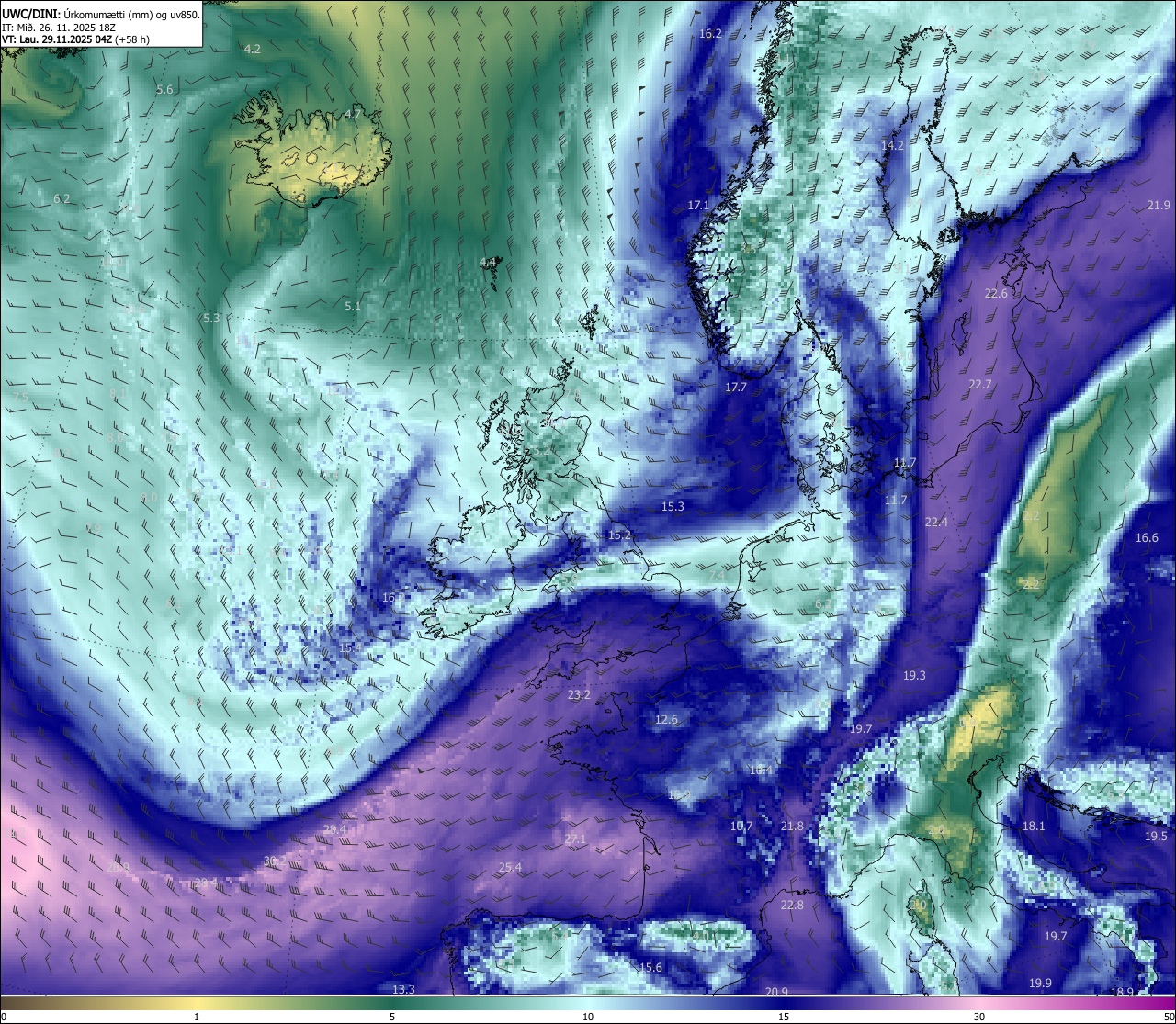The width and height of the screenshot is (1176, 1024).
Task: Click the 13.3 value at the bottom edge
Action: (403, 990)
